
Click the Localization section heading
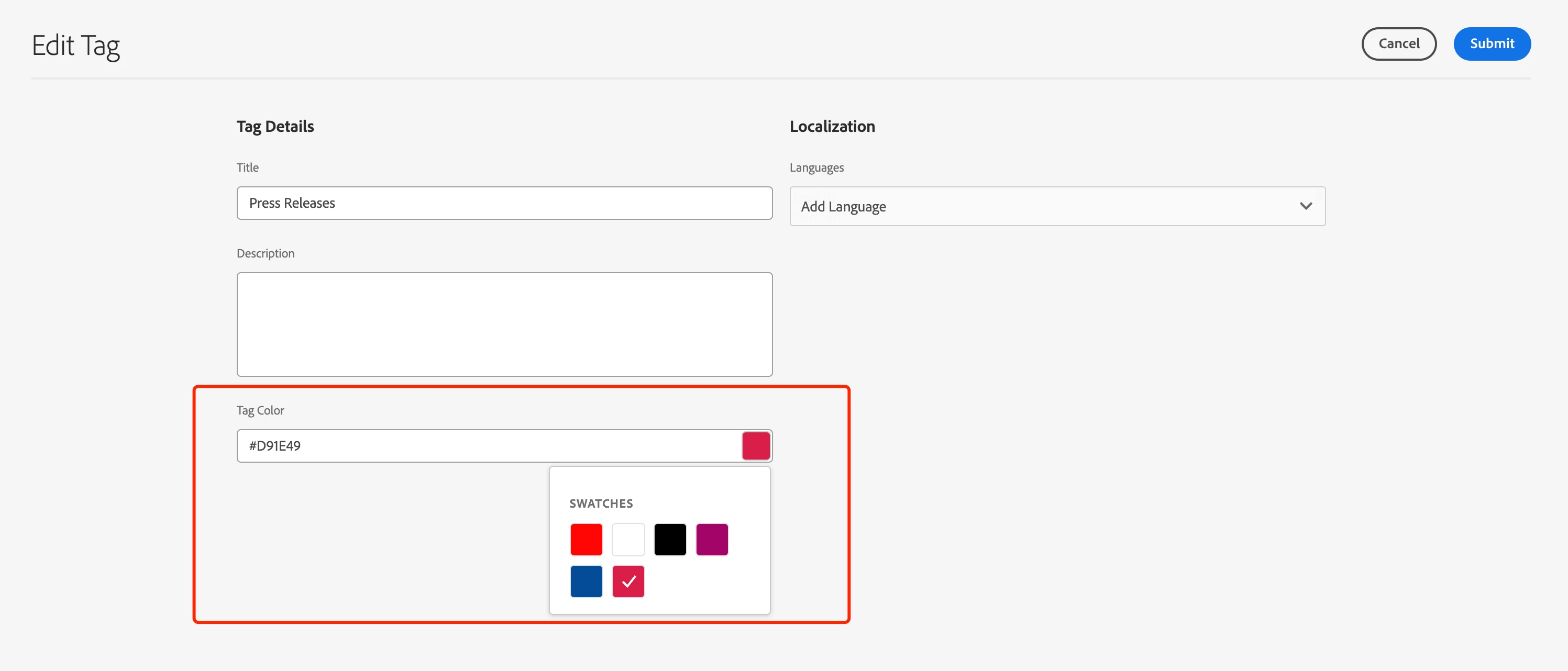(832, 127)
